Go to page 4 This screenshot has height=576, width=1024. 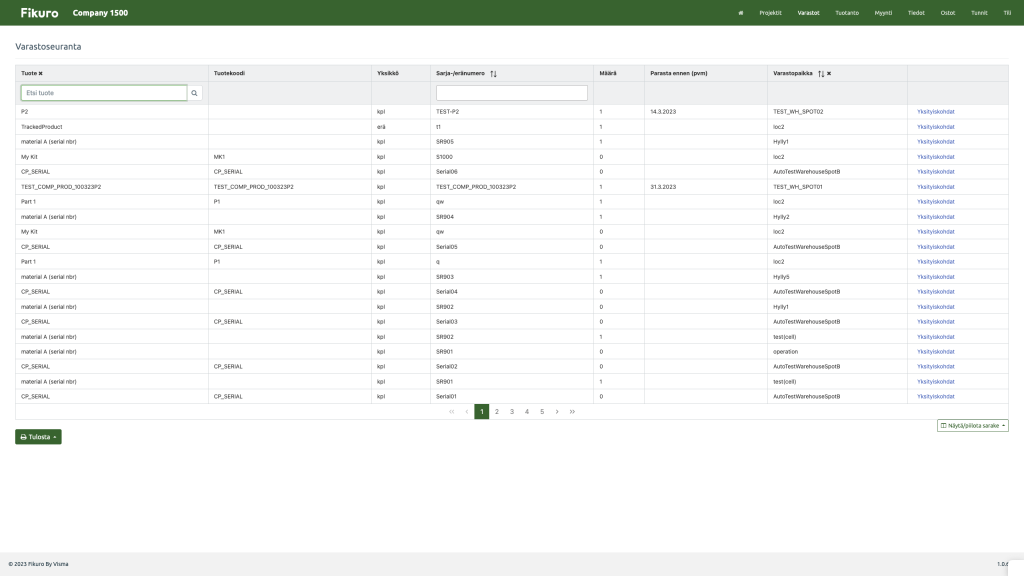point(527,412)
